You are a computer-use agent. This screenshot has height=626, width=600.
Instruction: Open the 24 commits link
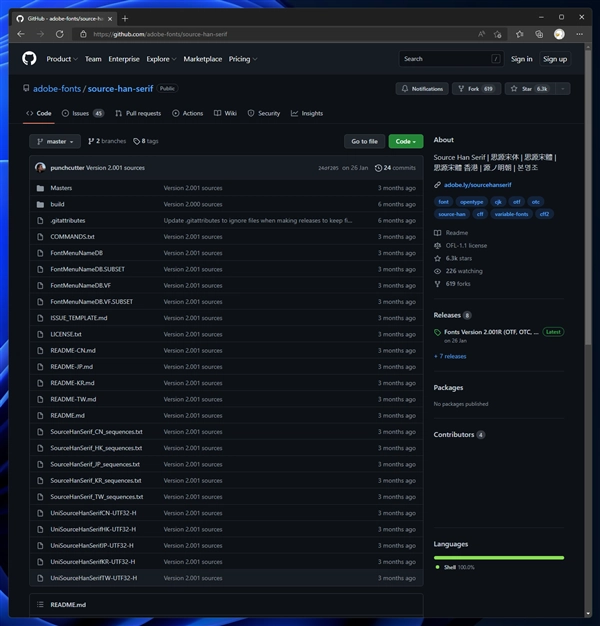point(395,168)
